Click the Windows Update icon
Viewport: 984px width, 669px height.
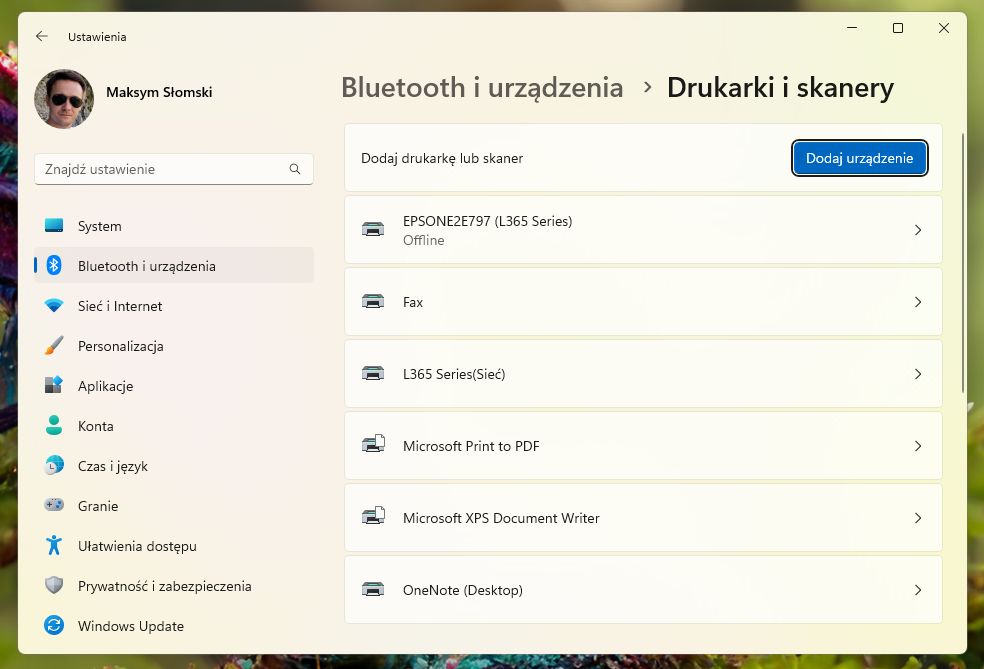(x=56, y=626)
